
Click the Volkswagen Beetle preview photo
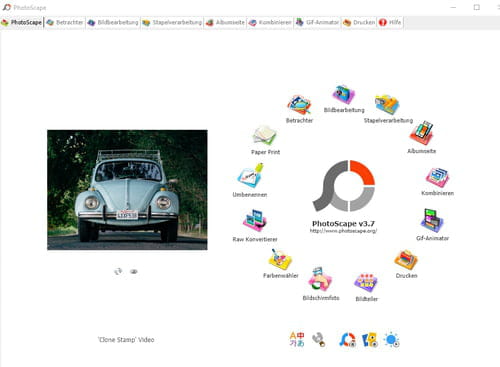[127, 190]
